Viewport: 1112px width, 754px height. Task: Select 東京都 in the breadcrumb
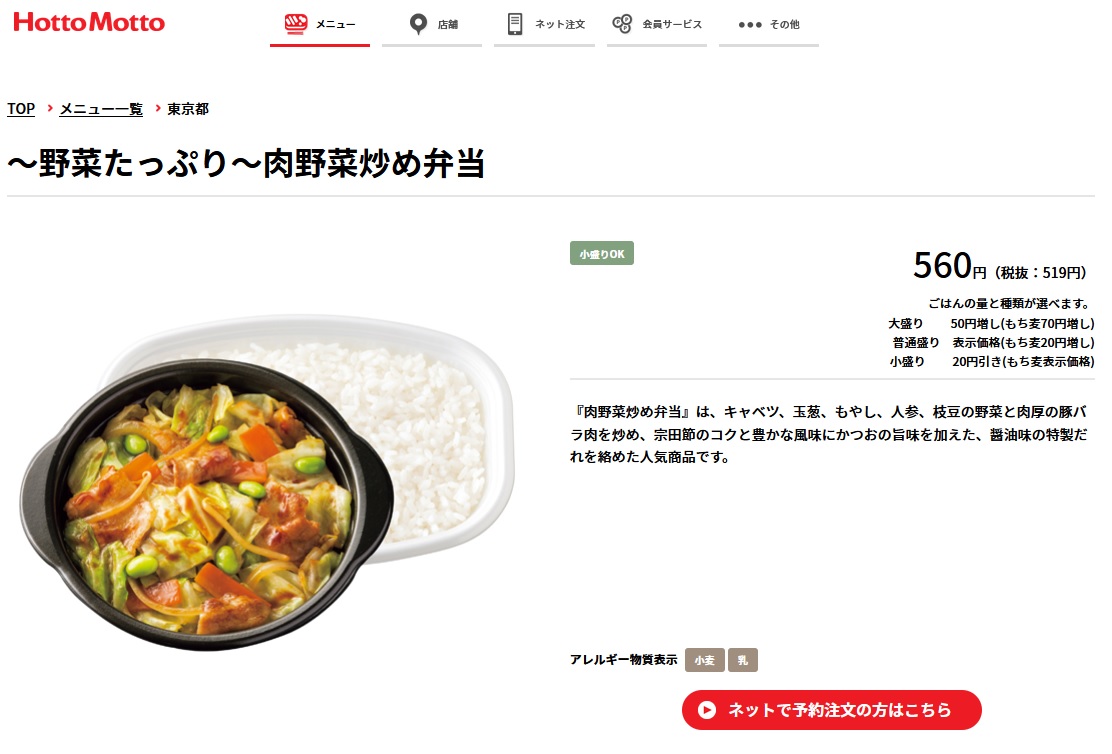click(188, 109)
